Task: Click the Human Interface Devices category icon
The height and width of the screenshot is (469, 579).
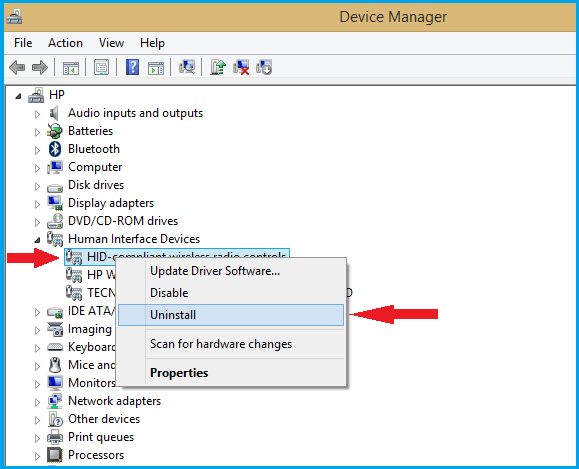Action: click(55, 239)
